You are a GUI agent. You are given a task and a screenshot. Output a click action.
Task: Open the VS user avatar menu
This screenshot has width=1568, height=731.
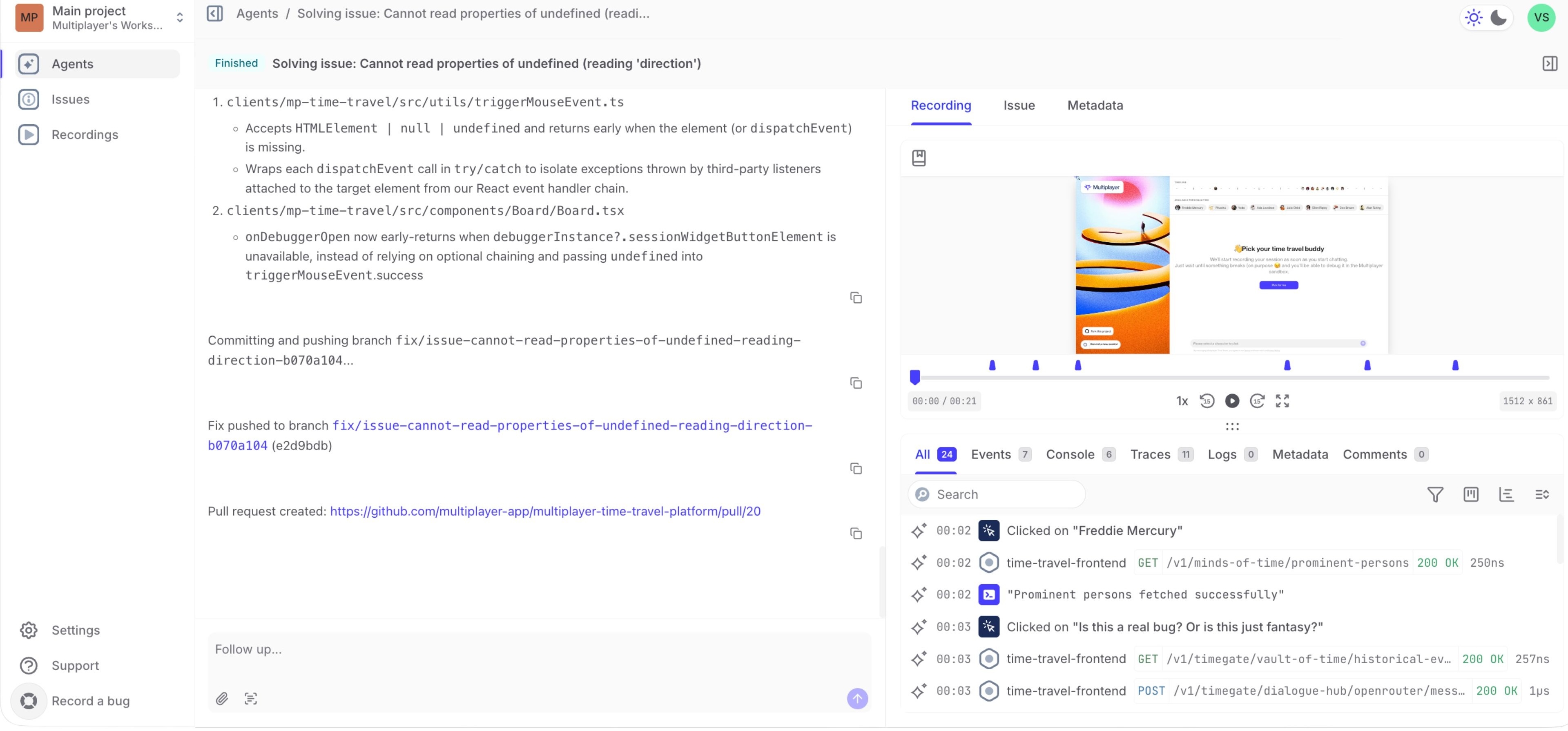[x=1541, y=18]
